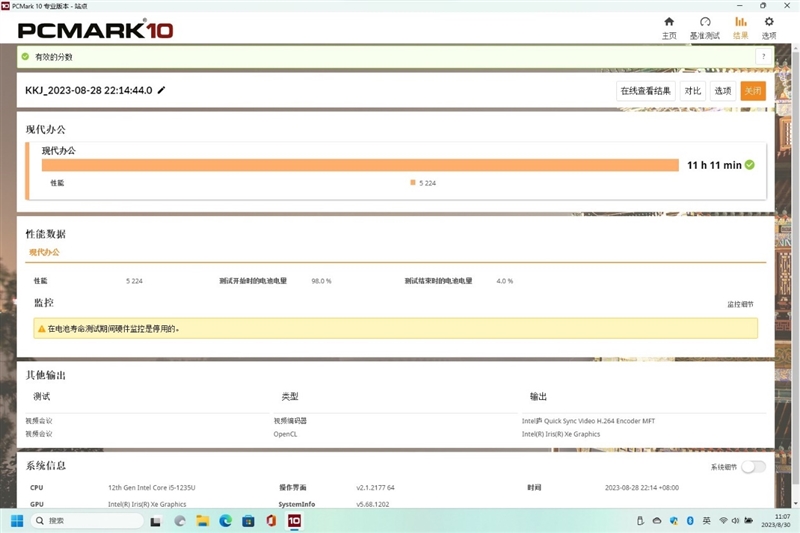The height and width of the screenshot is (533, 800).
Task: Click the orange 现代办公 battery life bar
Action: coord(360,165)
